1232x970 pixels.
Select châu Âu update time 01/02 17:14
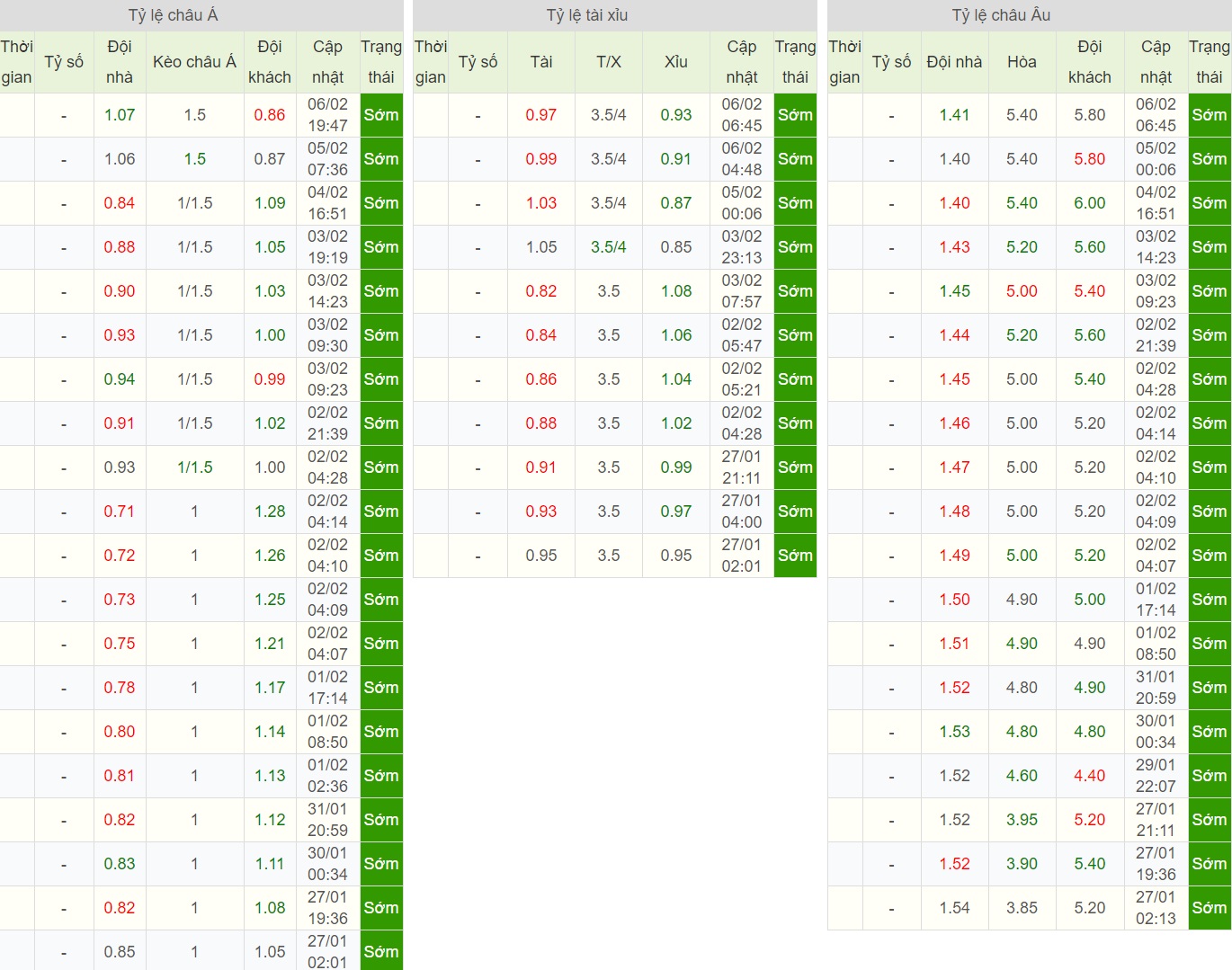coord(1156,600)
